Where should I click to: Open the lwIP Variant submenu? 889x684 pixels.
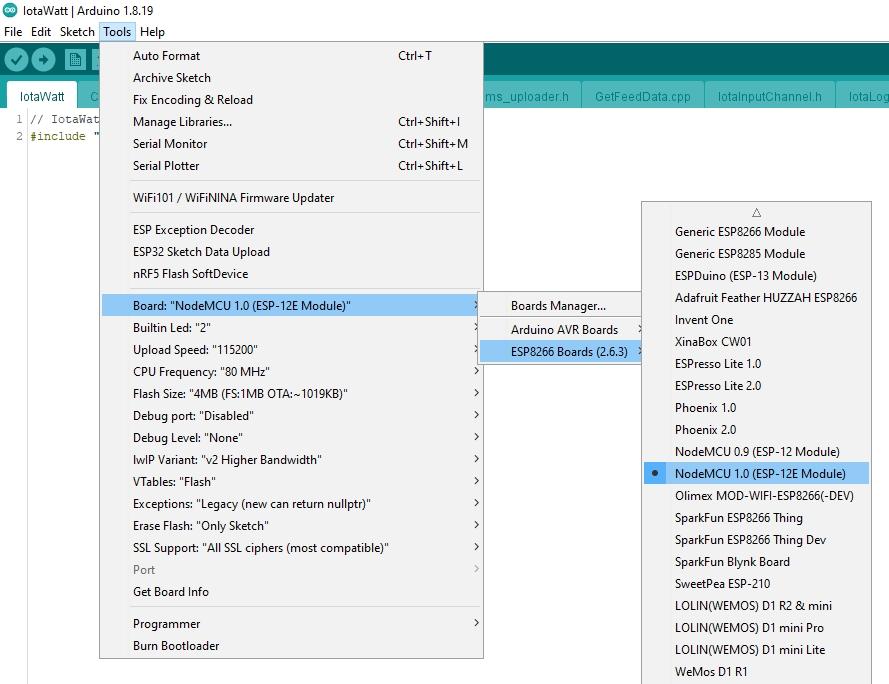(291, 460)
